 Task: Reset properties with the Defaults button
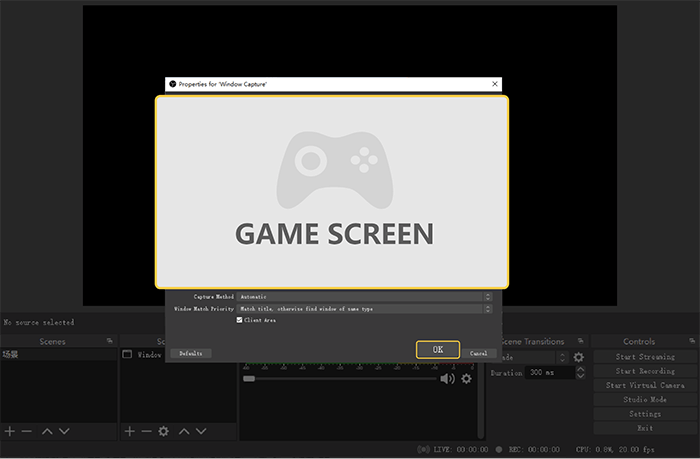[190, 353]
